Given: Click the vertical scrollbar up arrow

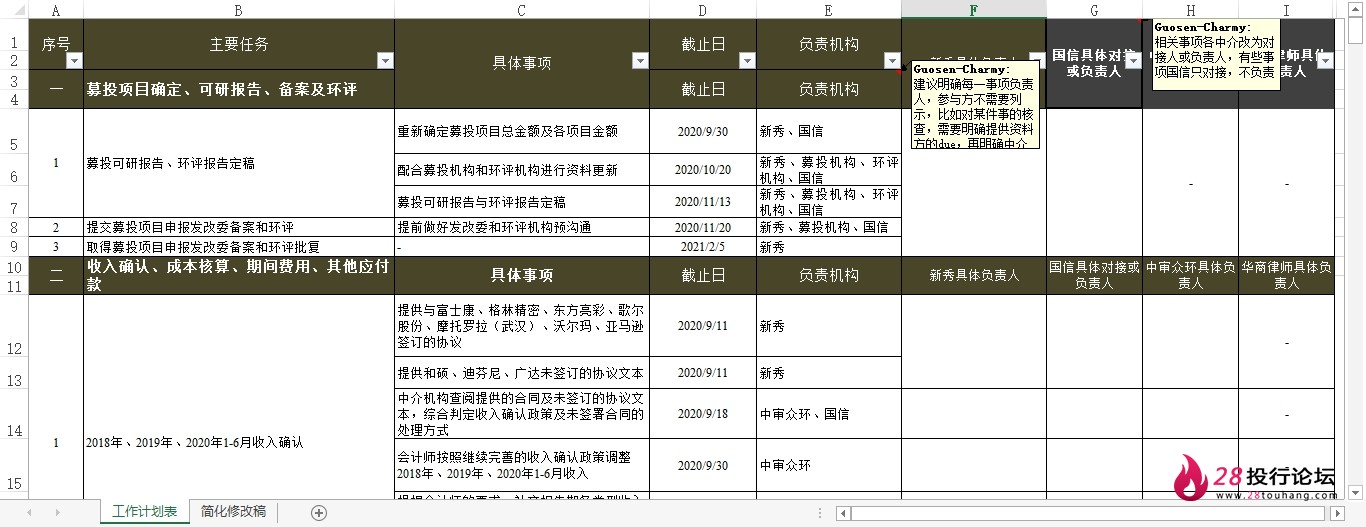Looking at the screenshot, I should (1357, 10).
